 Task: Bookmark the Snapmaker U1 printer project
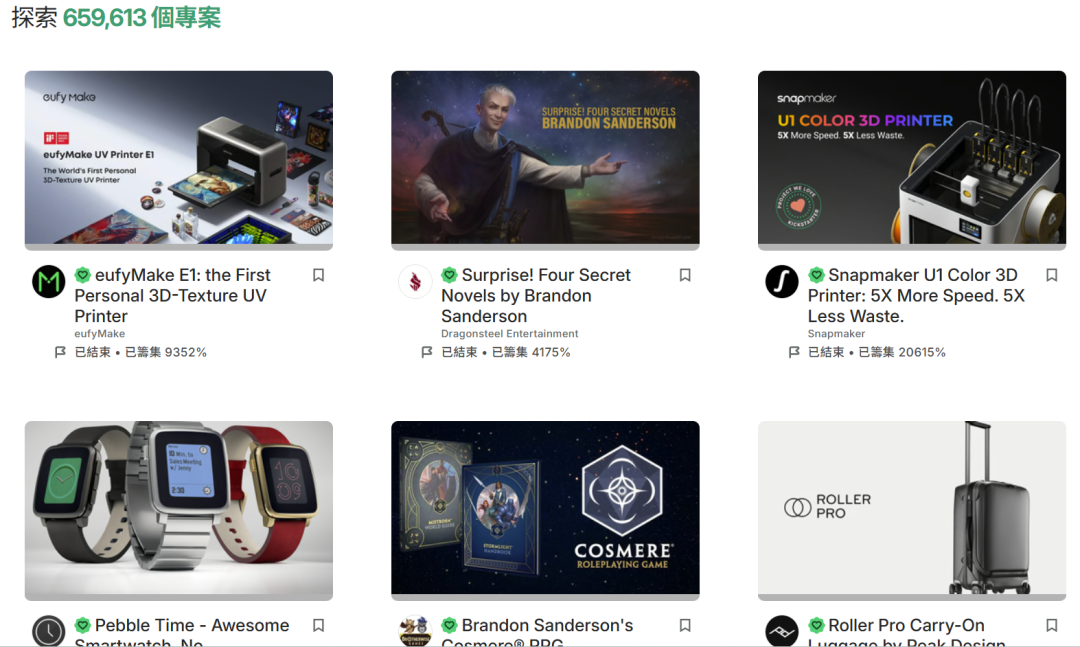coord(1051,276)
